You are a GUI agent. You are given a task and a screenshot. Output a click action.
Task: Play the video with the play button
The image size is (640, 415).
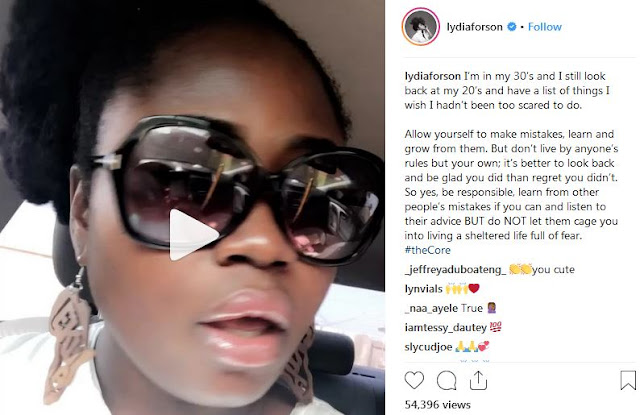(193, 235)
